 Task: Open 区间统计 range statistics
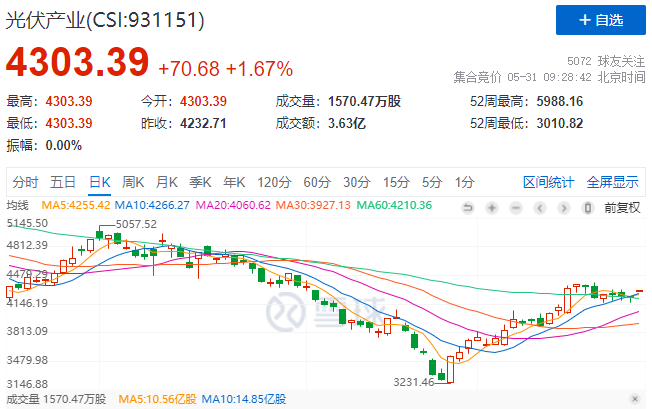click(549, 182)
